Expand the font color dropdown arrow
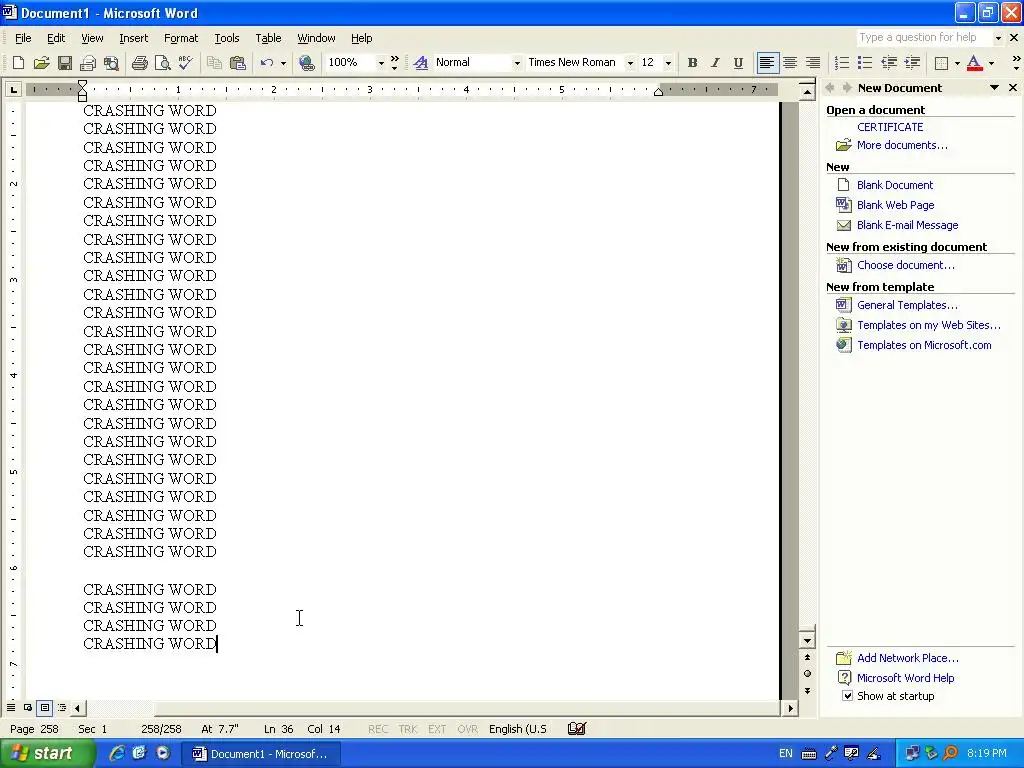 [x=991, y=63]
